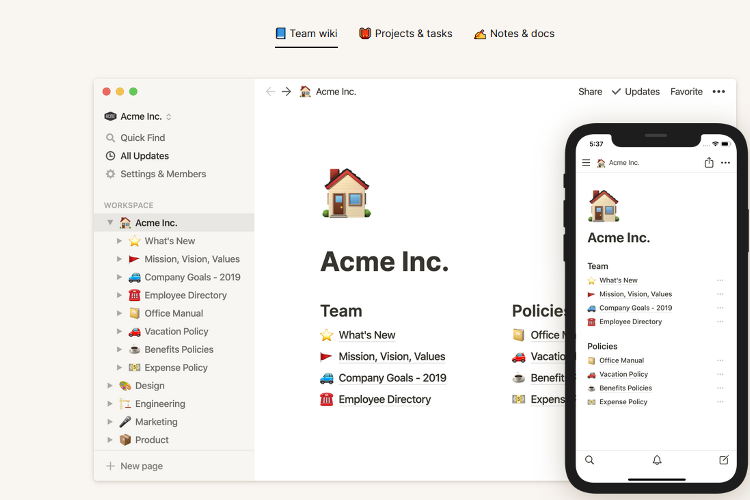The image size is (750, 500).
Task: Open Office Manual page in the sidebar
Action: tap(174, 313)
